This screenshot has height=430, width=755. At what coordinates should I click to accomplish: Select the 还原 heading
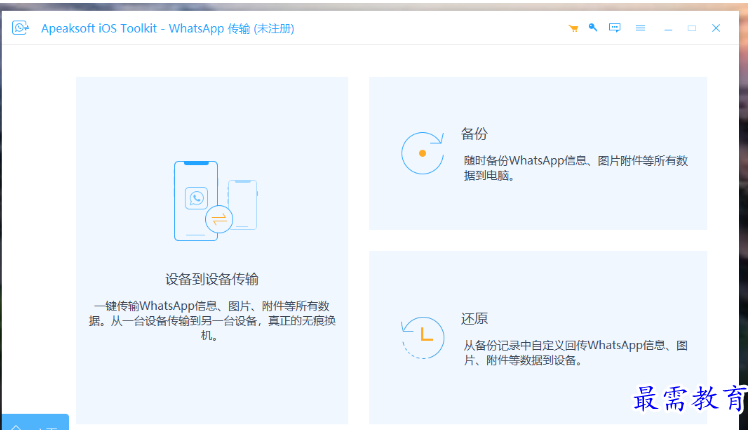474,319
